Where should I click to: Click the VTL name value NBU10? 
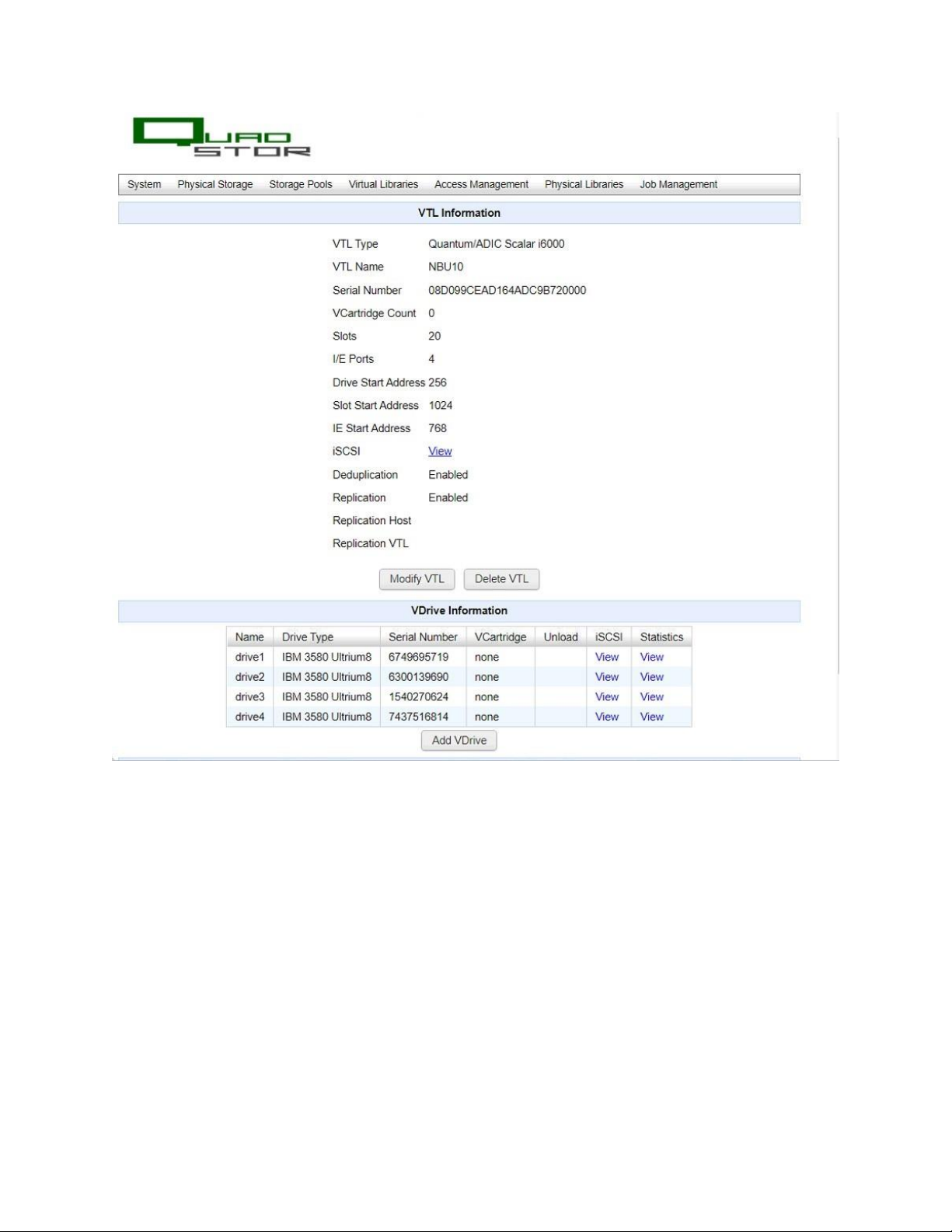[x=446, y=267]
